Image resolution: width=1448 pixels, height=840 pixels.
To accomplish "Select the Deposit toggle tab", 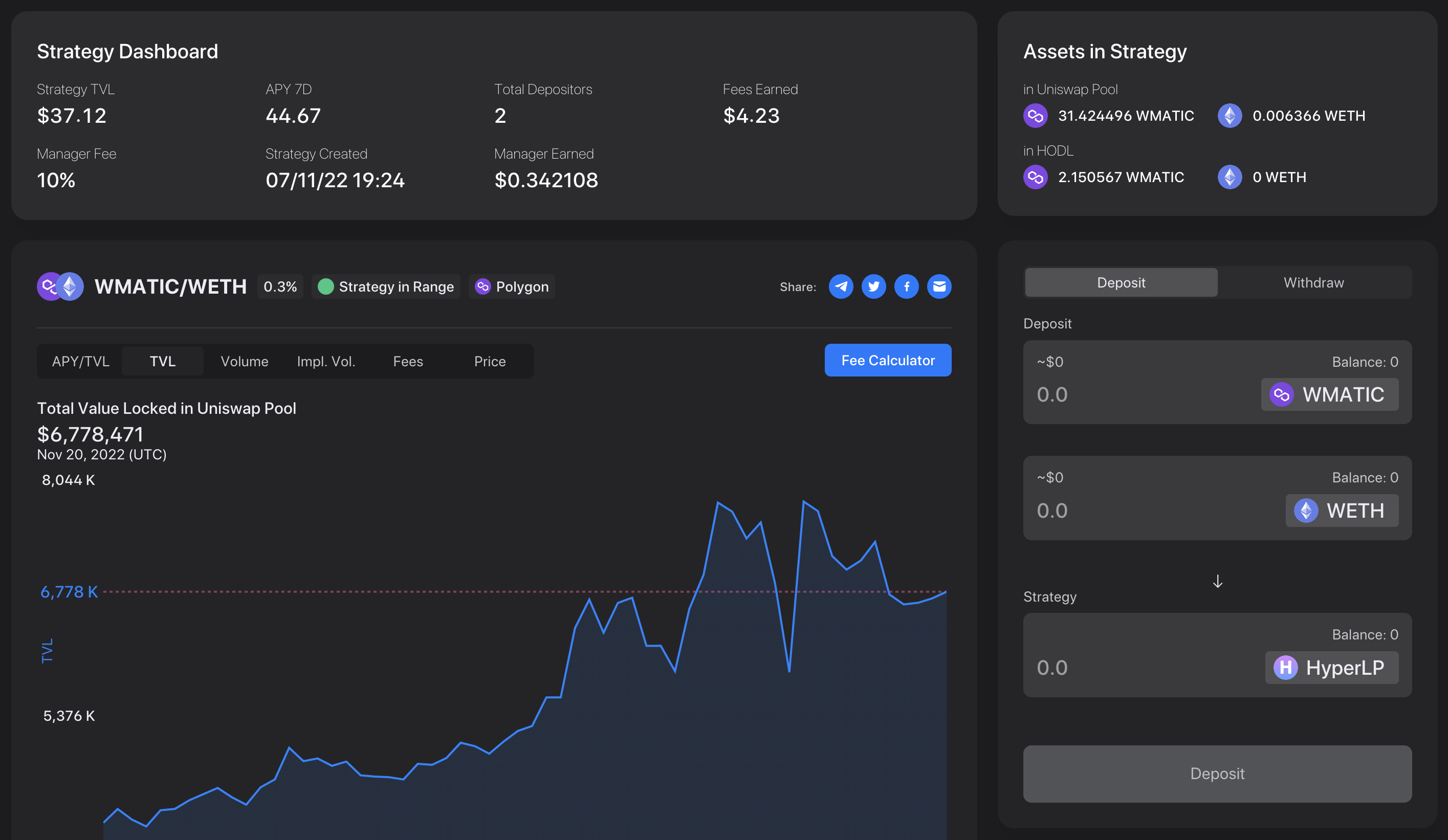I will tap(1121, 282).
